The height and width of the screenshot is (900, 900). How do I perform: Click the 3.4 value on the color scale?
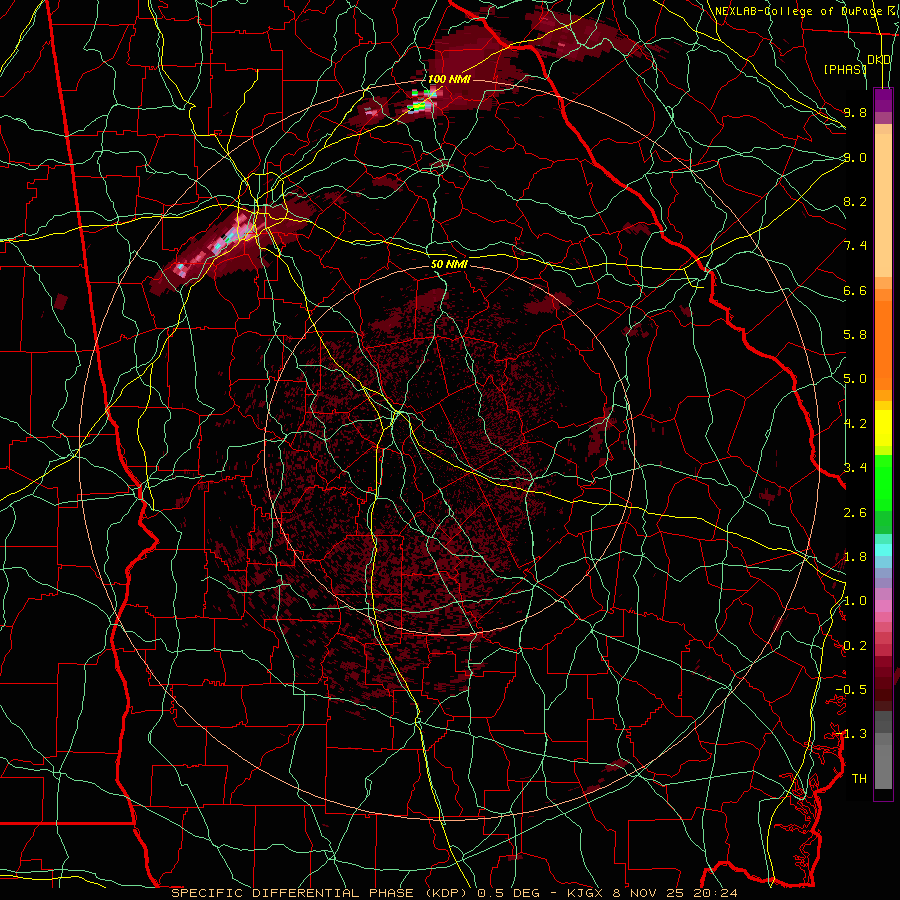coord(855,468)
